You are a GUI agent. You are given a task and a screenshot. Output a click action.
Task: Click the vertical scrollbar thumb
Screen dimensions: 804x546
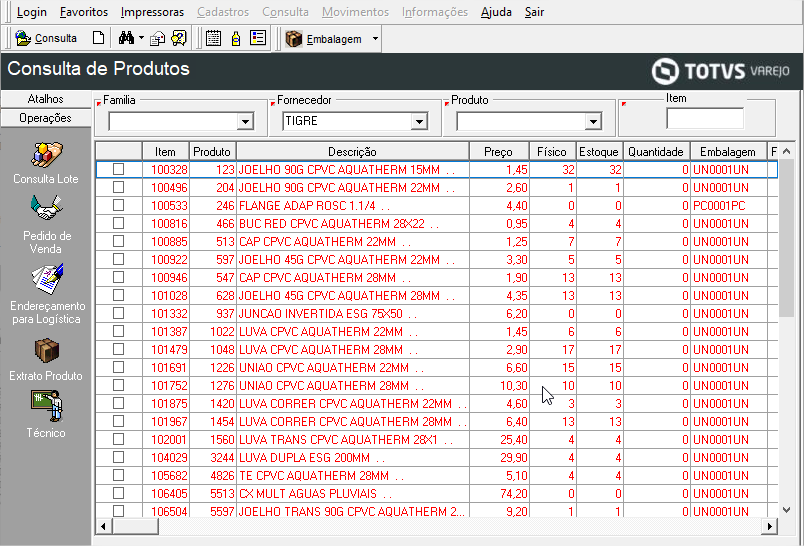click(x=786, y=237)
